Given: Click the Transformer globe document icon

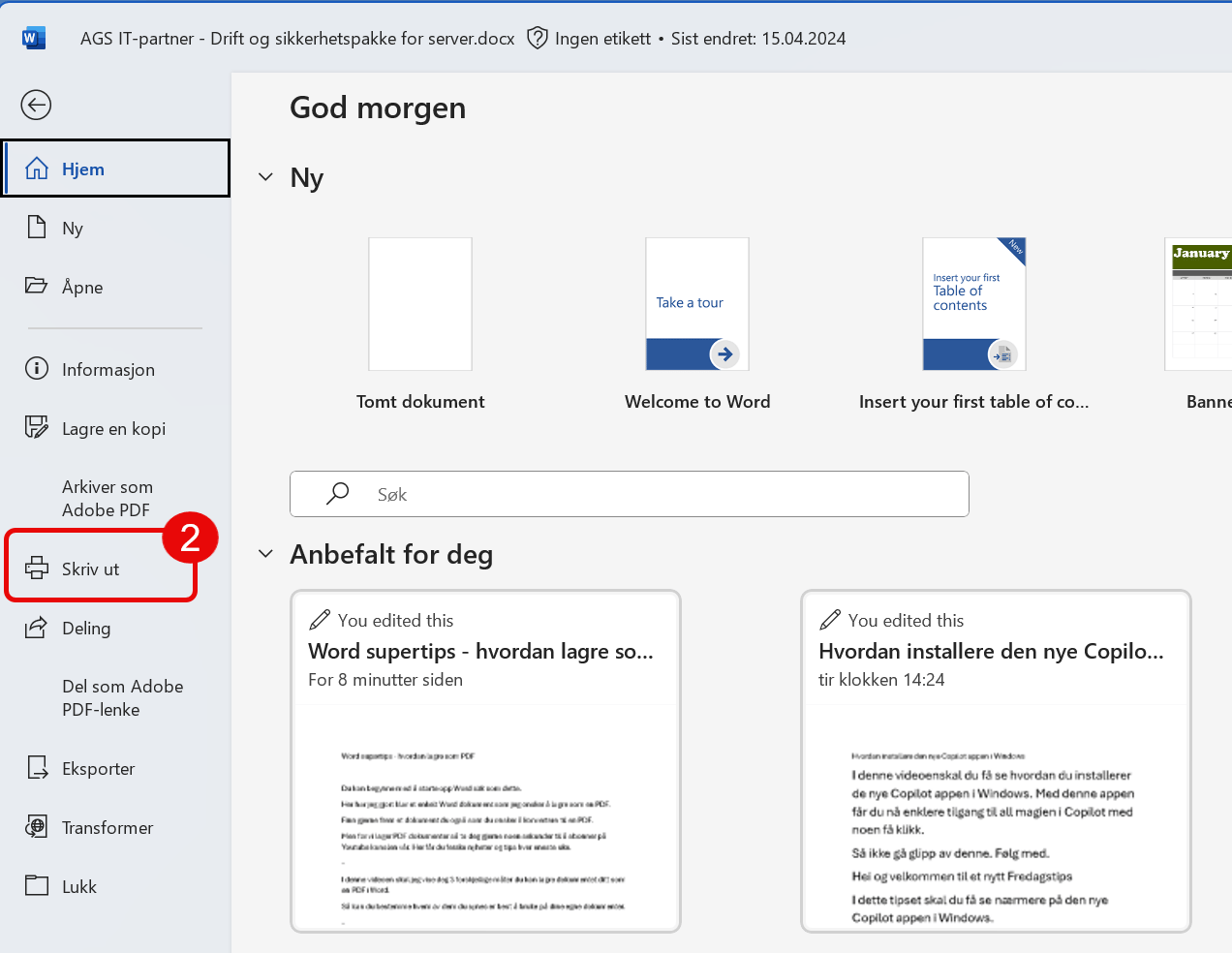Looking at the screenshot, I should point(37,827).
